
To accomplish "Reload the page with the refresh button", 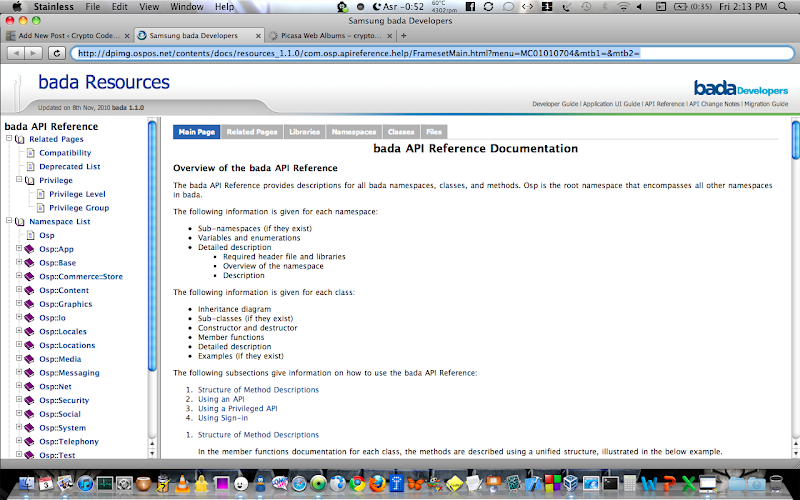I will (x=57, y=53).
